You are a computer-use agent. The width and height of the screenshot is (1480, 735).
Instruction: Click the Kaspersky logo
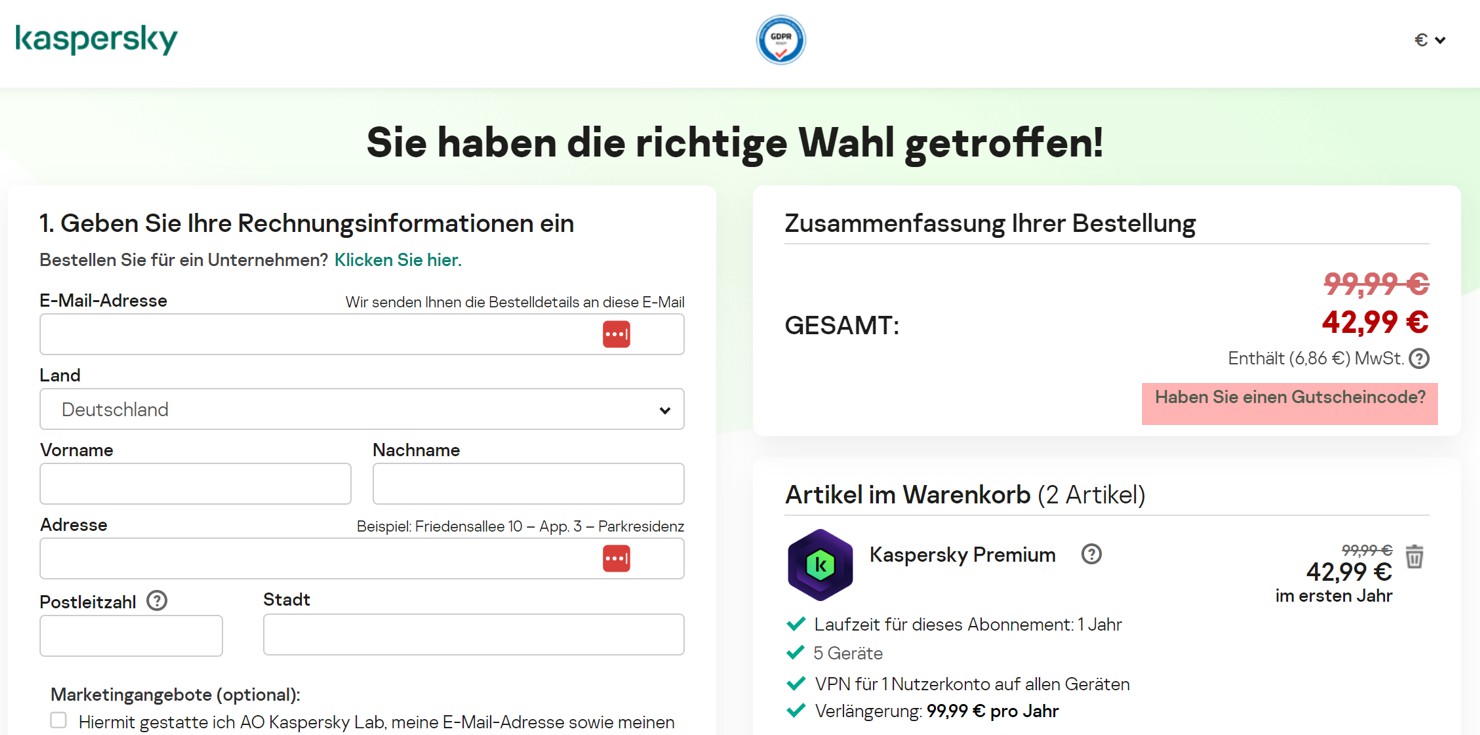pyautogui.click(x=96, y=40)
